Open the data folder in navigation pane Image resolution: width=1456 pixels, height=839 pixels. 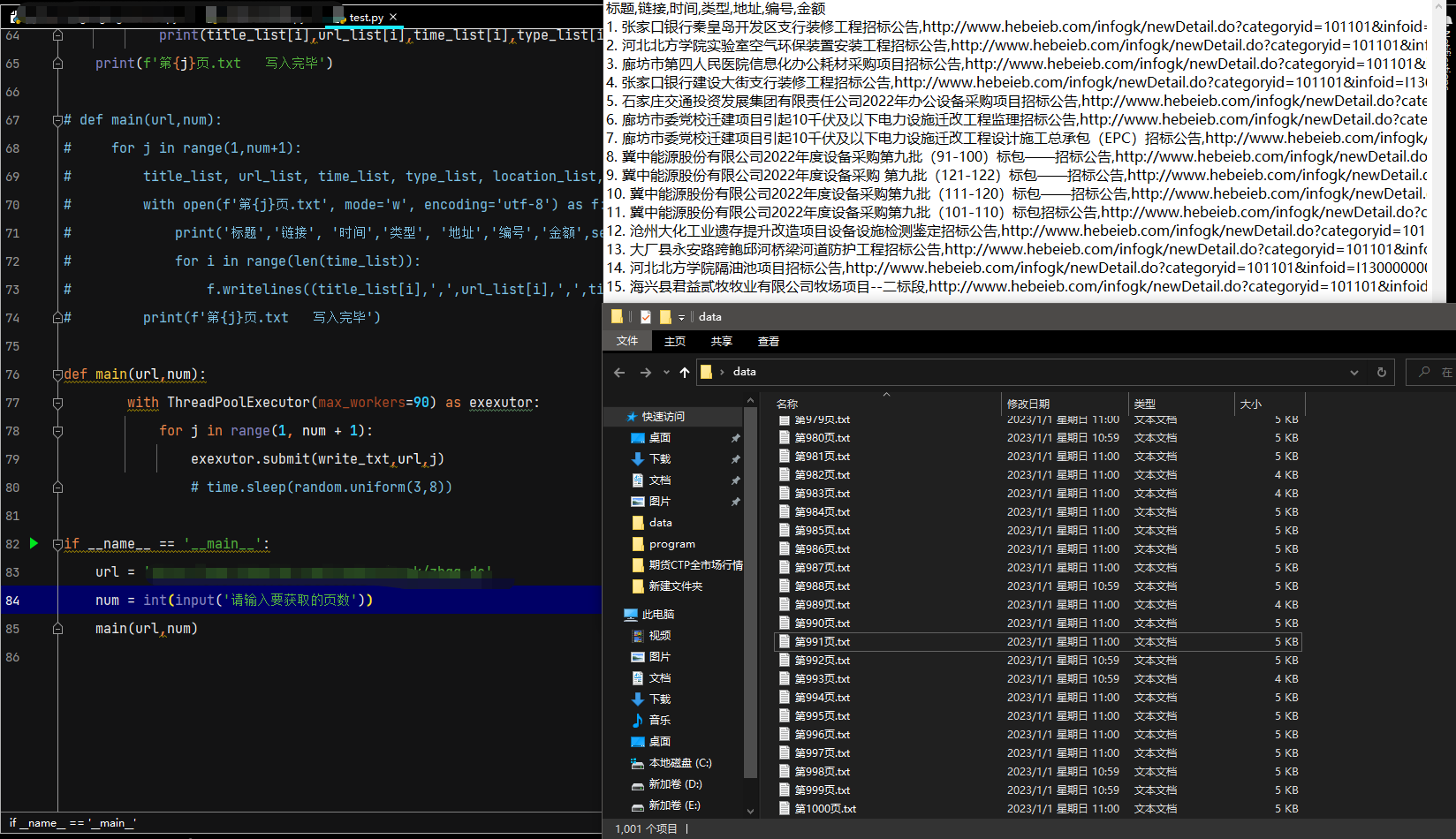pyautogui.click(x=660, y=523)
